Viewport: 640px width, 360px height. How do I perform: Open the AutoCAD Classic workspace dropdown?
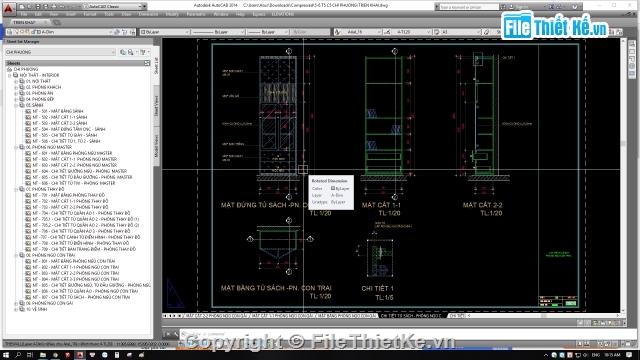click(114, 7)
